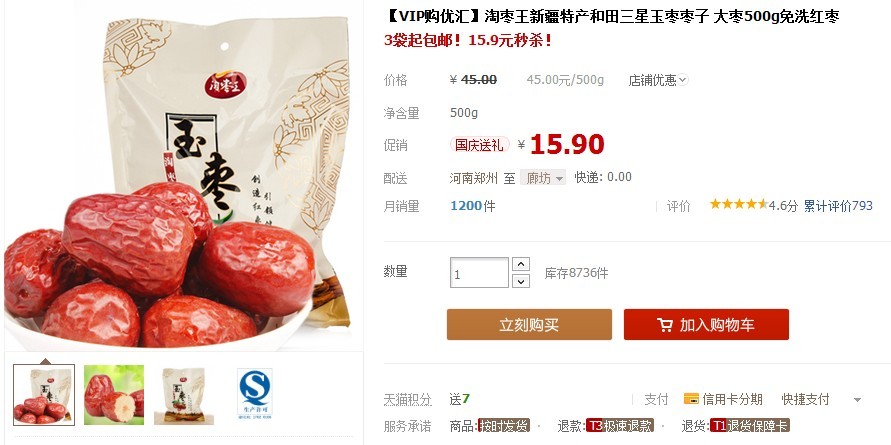Click the 国庆送礼 promotion tag
This screenshot has width=891, height=445.
[x=480, y=145]
